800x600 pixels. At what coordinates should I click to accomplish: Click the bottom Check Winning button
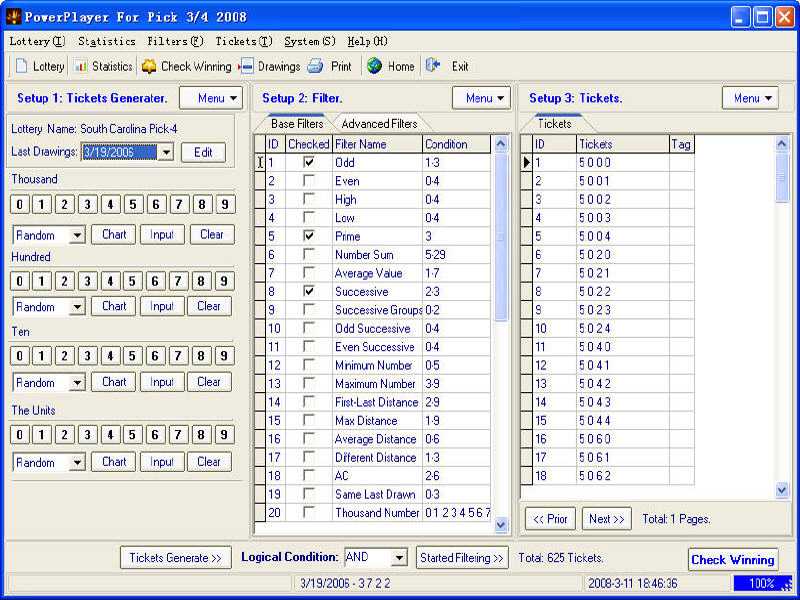coord(733,560)
